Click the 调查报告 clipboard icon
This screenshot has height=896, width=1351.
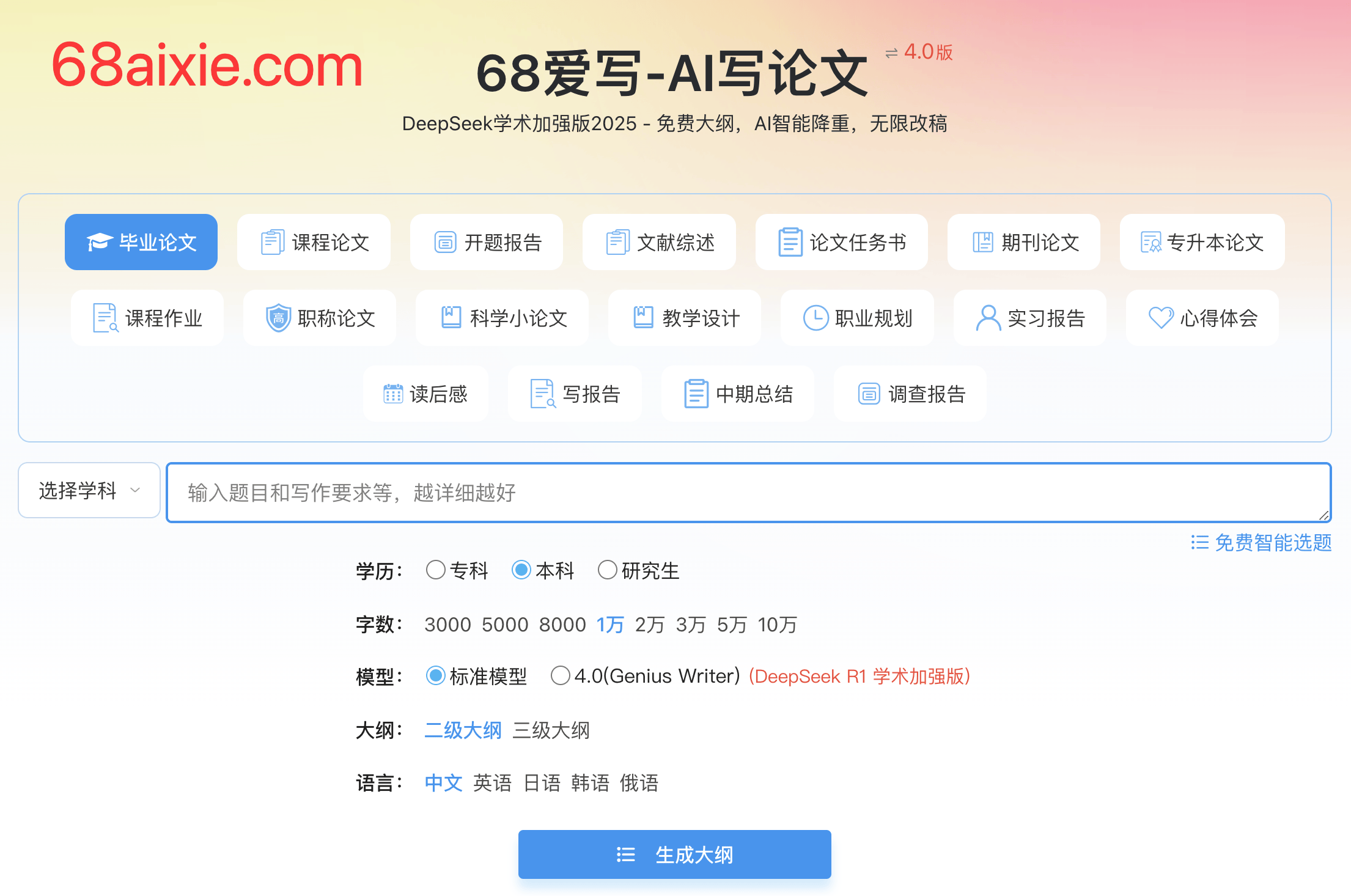(x=869, y=394)
